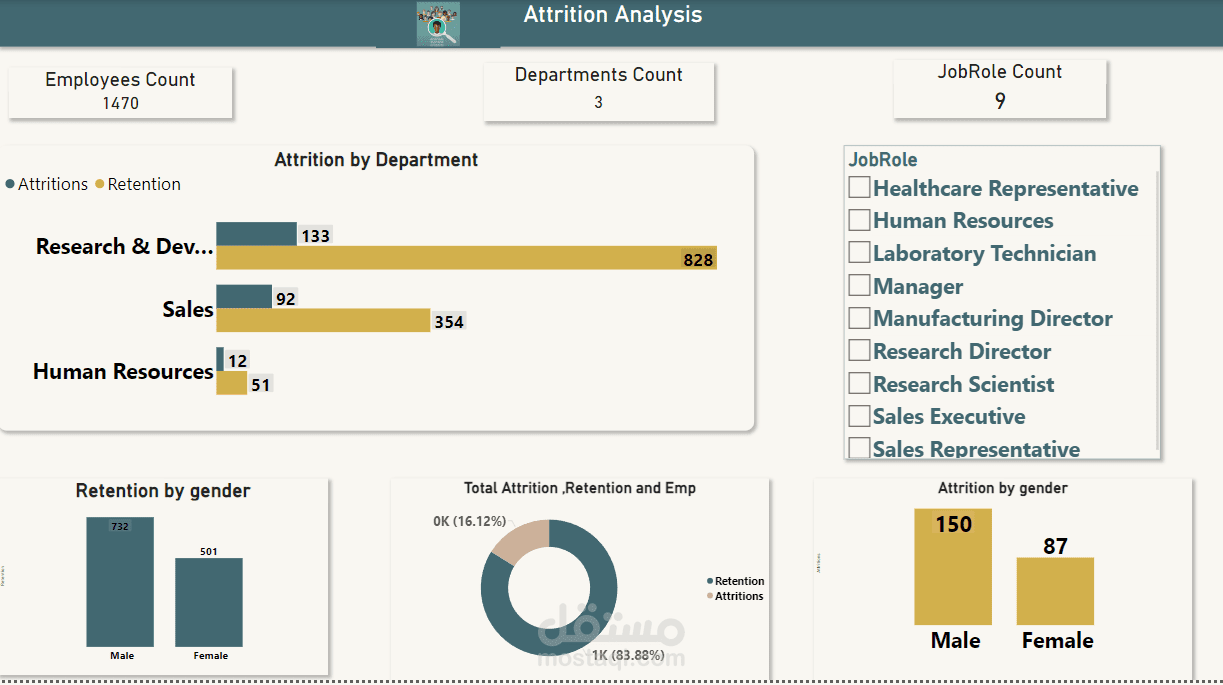The image size is (1223, 685).
Task: Click the JobRole slicer scrollbar
Action: tap(1155, 300)
